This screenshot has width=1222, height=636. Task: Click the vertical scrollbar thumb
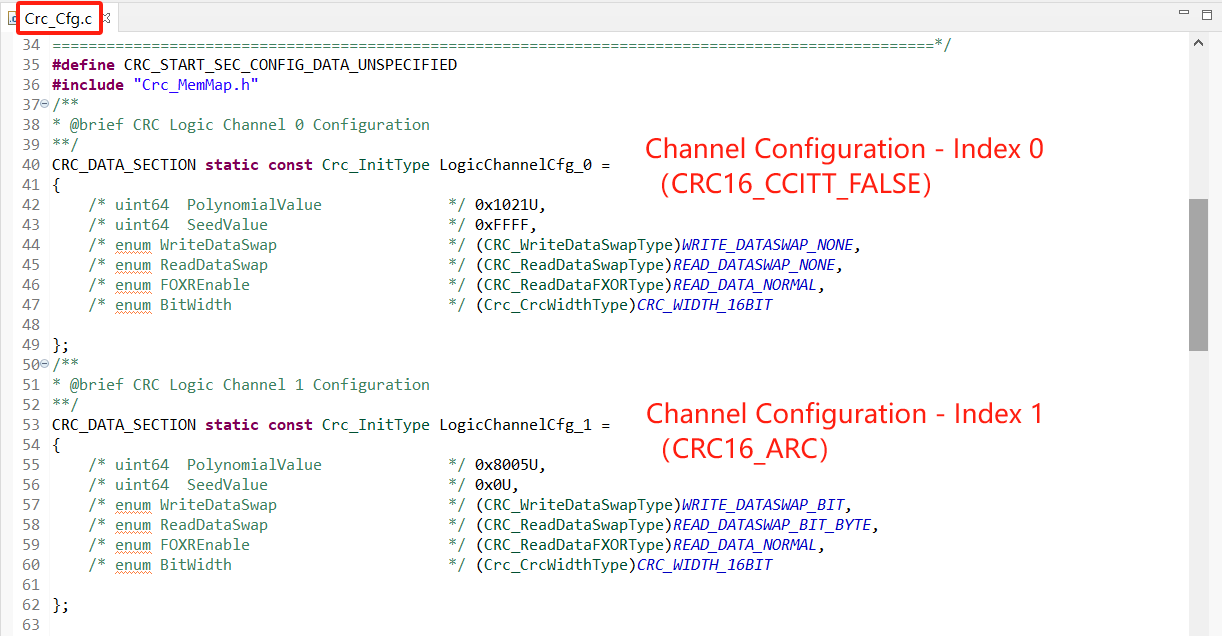click(x=1198, y=274)
